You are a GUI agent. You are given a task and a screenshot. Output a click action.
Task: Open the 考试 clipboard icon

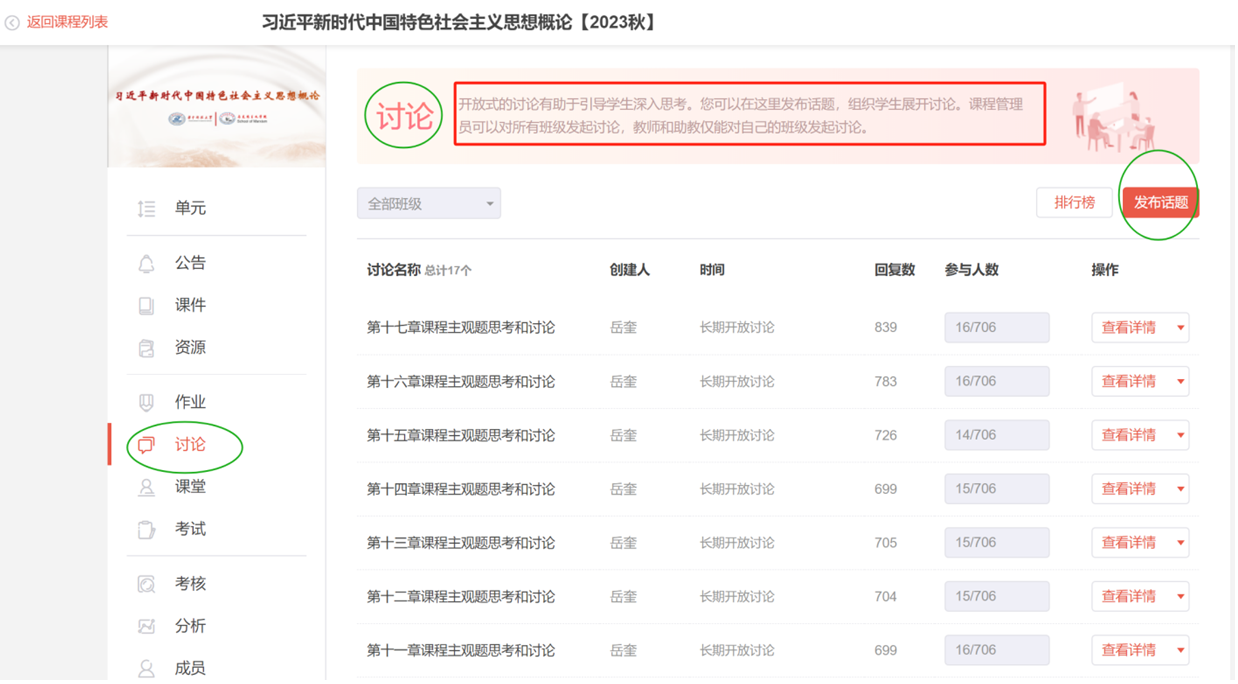click(146, 529)
